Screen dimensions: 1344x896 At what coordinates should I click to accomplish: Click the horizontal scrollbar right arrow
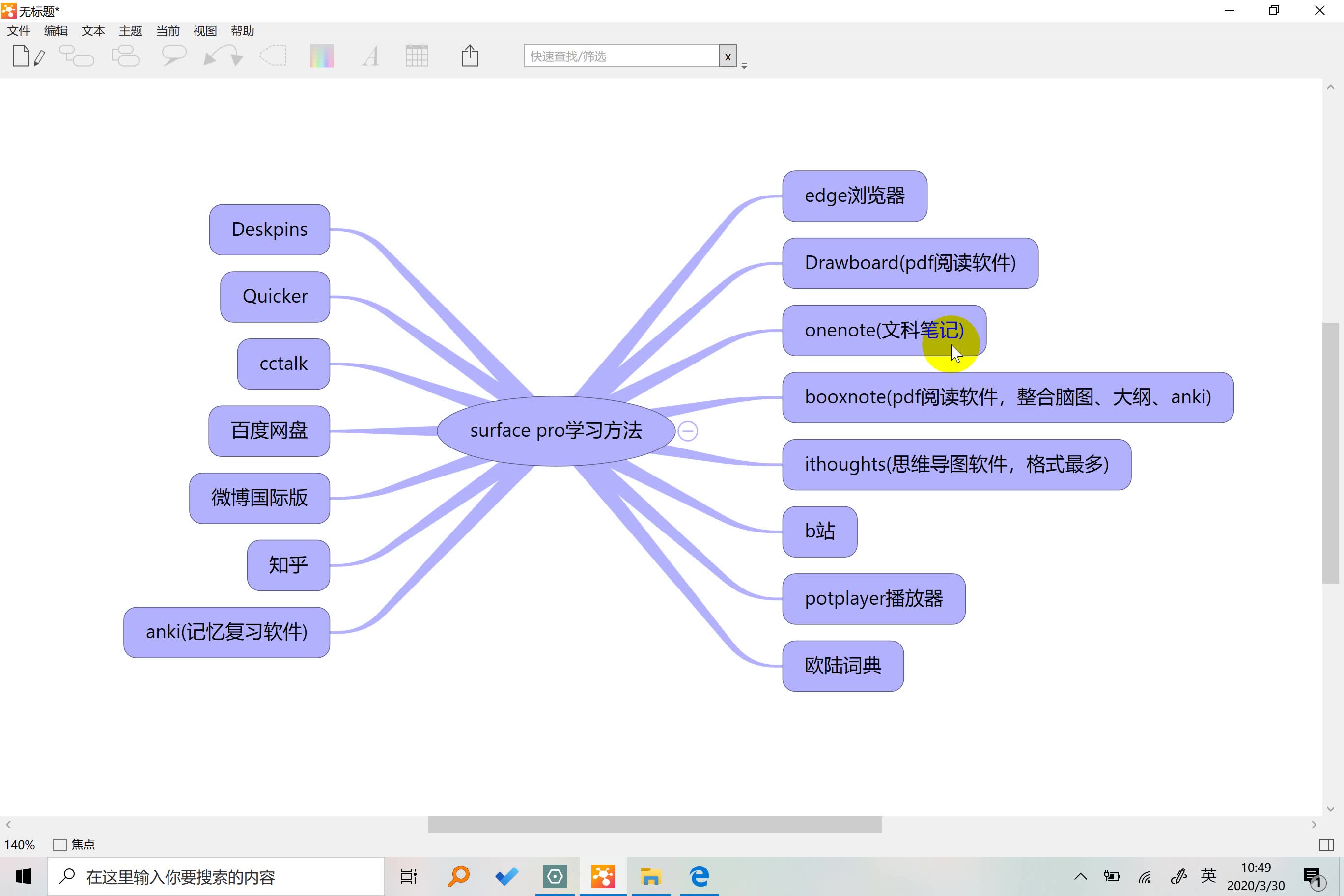tap(1314, 825)
